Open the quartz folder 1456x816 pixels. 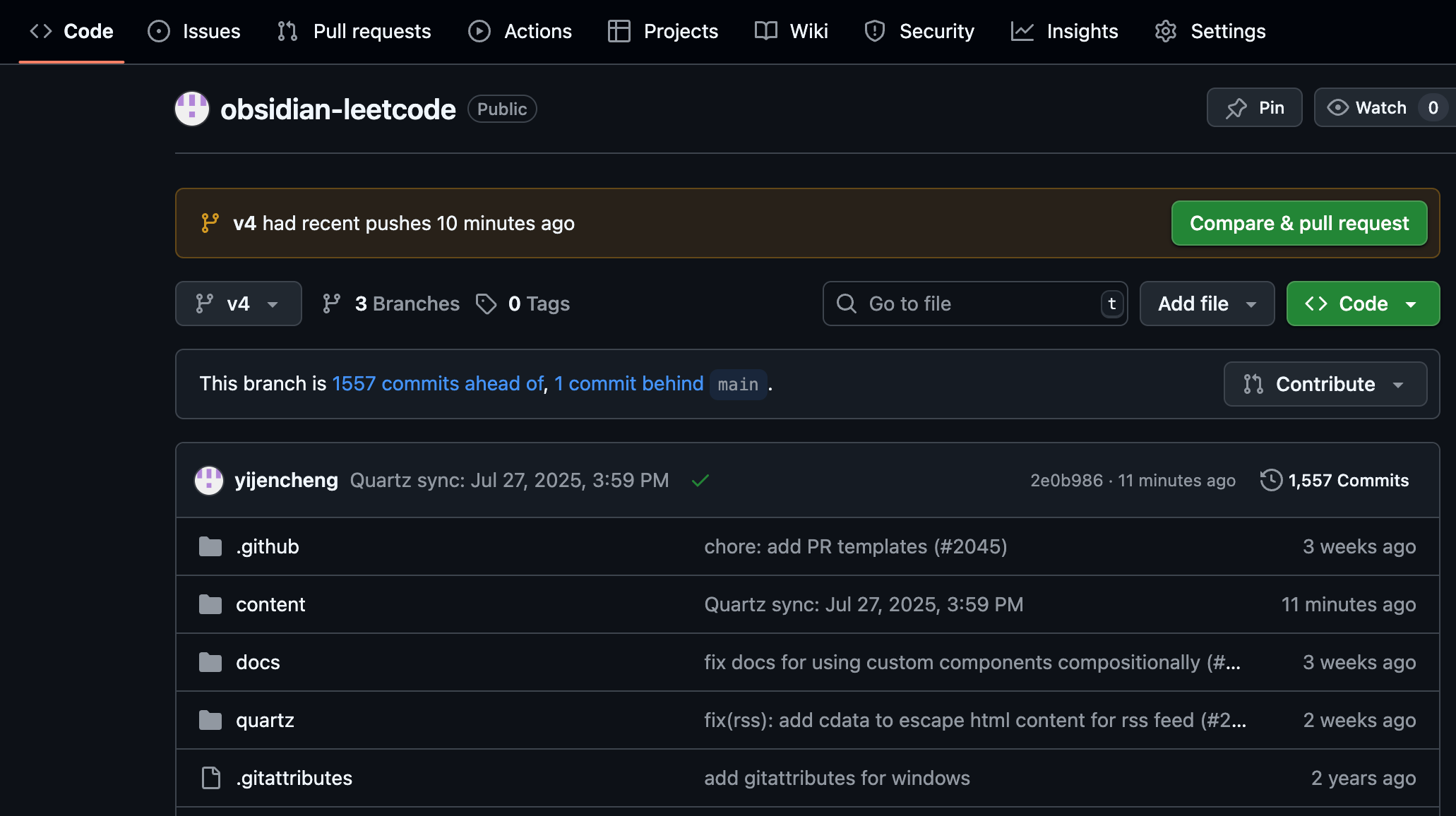(x=265, y=720)
